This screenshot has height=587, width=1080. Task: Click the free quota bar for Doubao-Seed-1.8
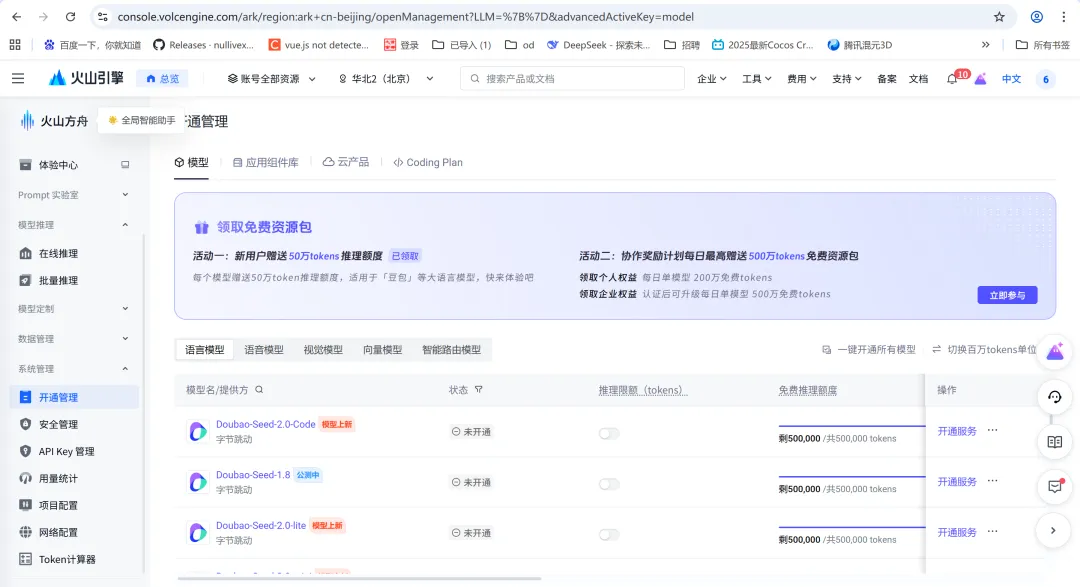pyautogui.click(x=851, y=477)
